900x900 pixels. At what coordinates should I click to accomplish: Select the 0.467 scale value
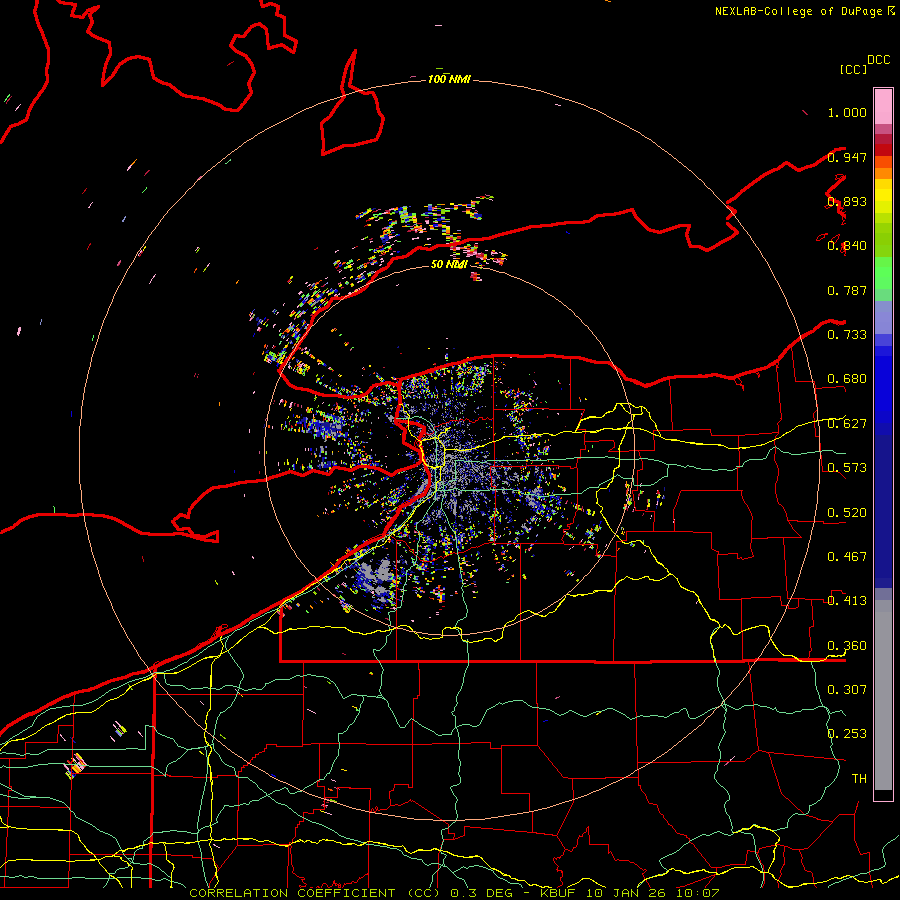coord(847,557)
